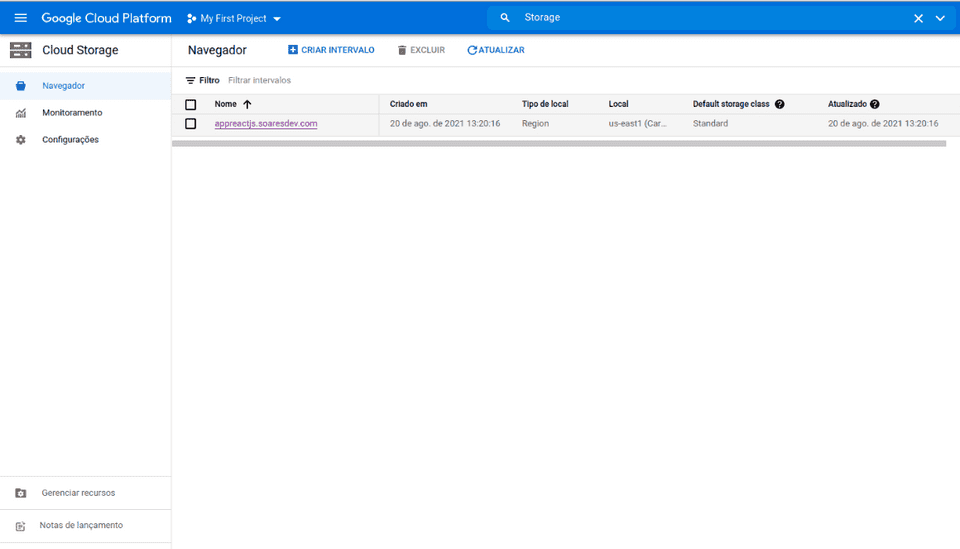Go to Monitoramento in the sidebar

71,113
